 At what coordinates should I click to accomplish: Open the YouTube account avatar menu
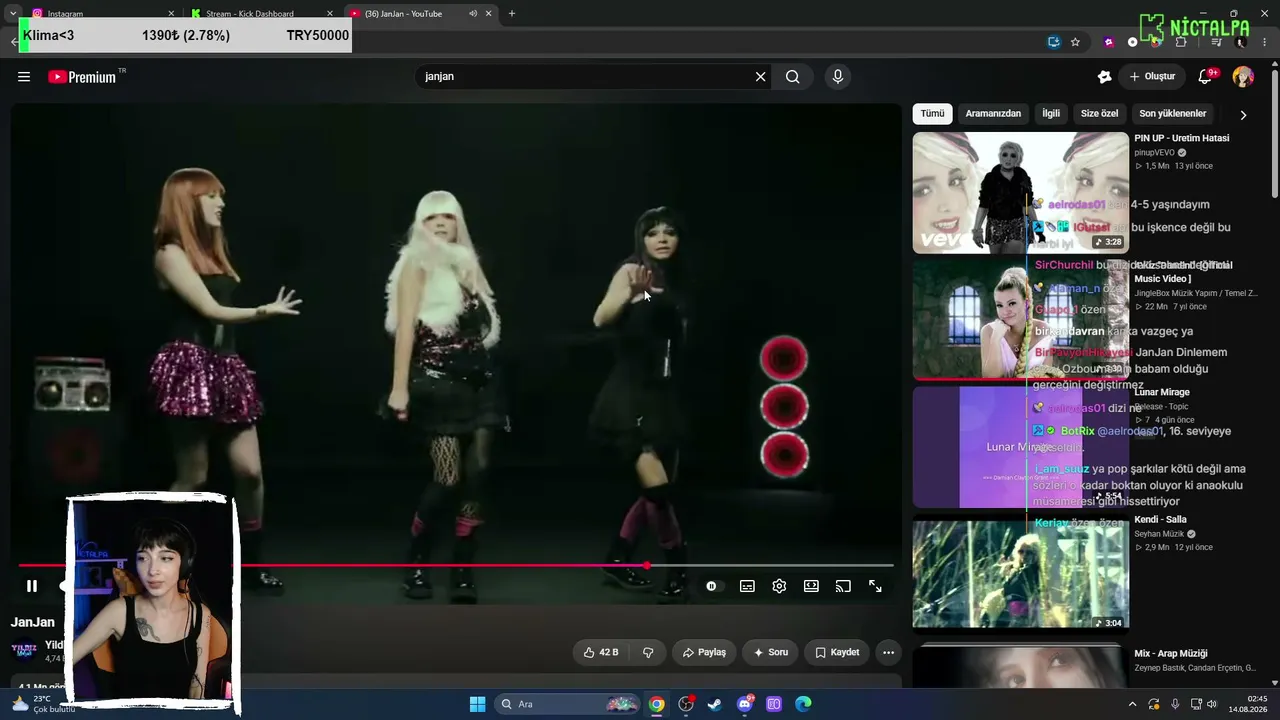1243,77
